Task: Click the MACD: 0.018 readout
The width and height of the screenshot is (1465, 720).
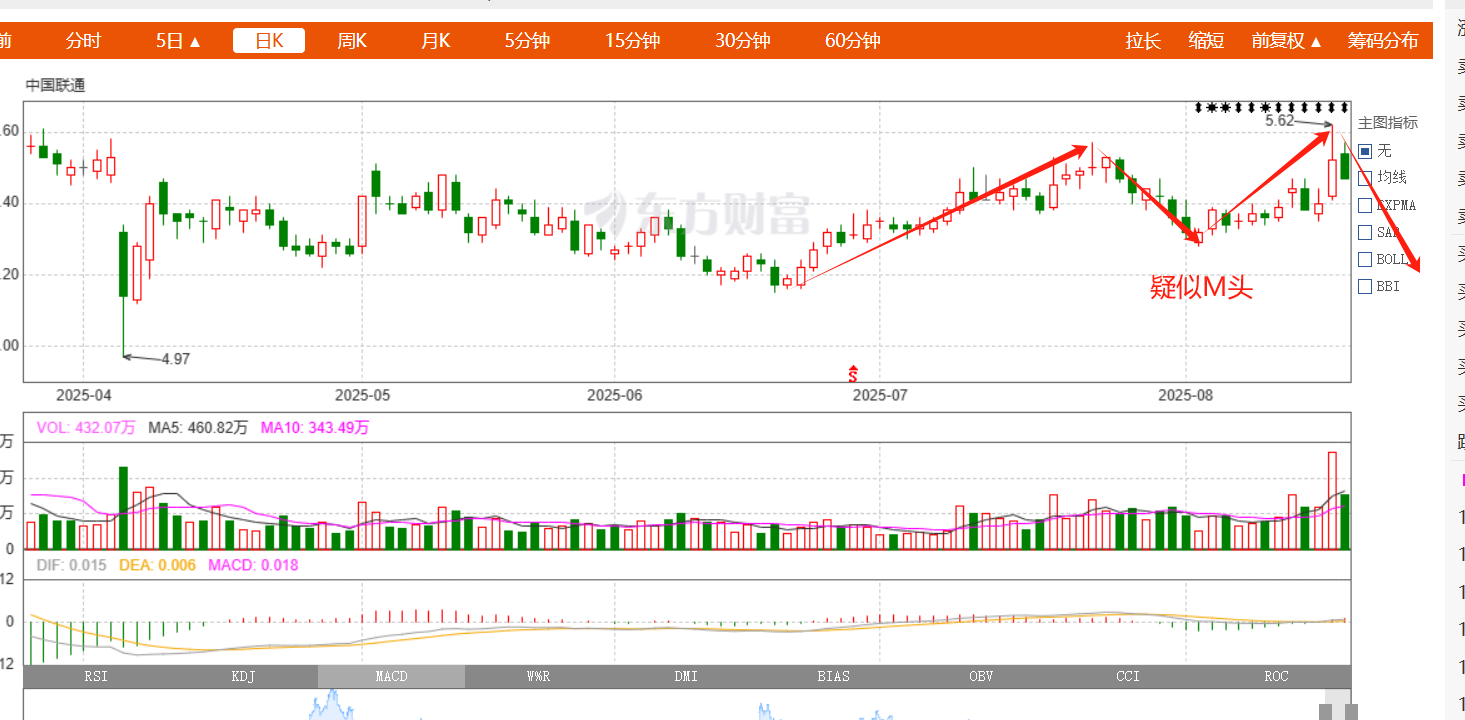Action: [253, 565]
